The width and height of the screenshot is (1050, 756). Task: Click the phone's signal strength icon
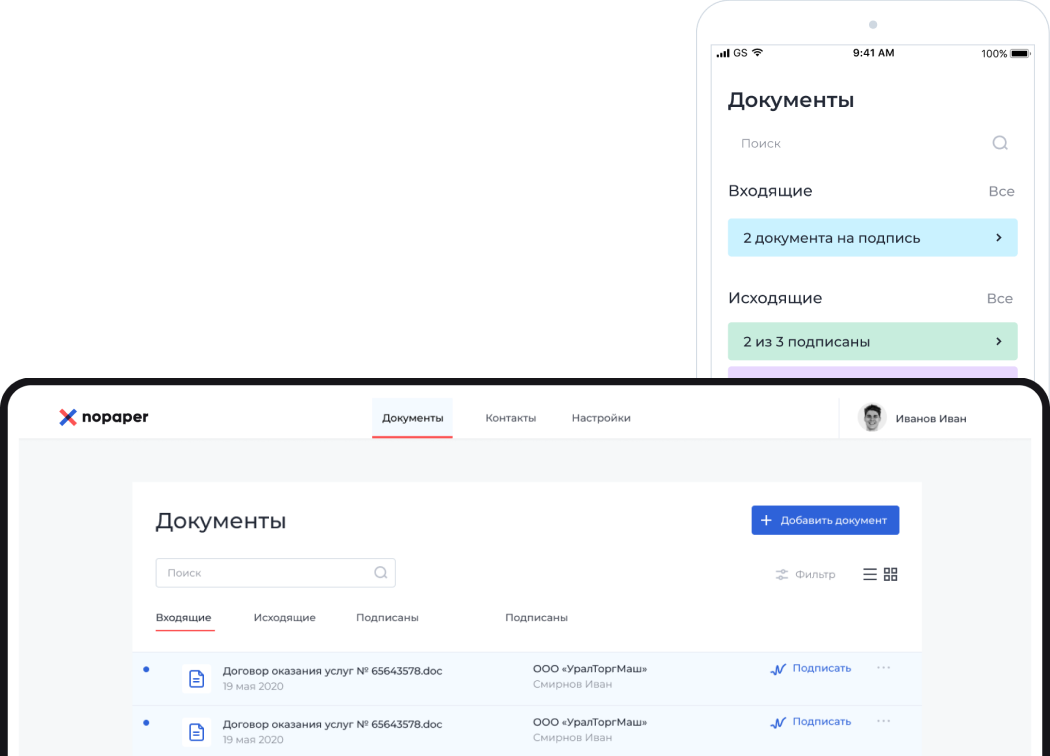(x=723, y=53)
